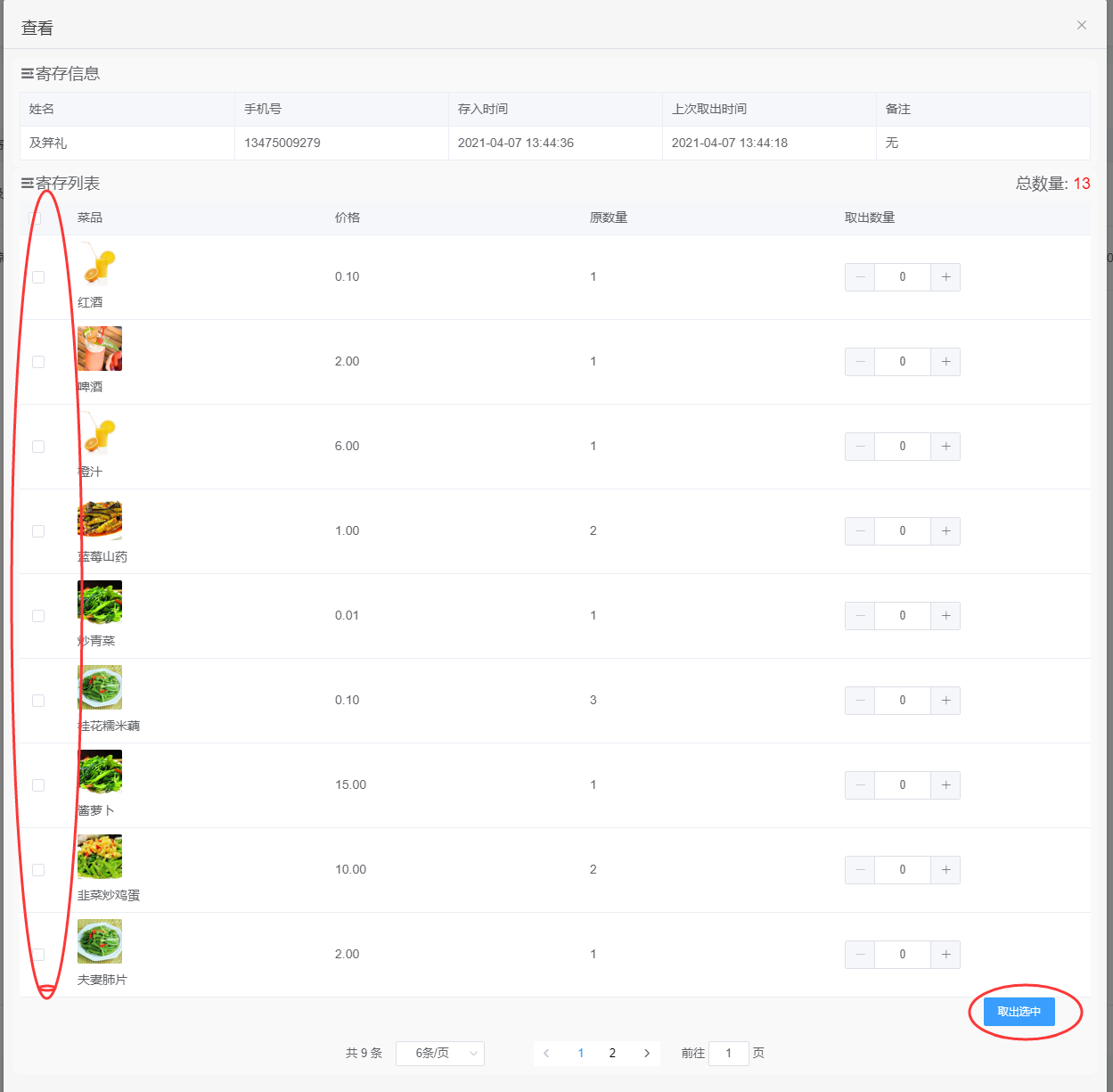This screenshot has height=1092, width=1113.
Task: Decrease 取出数量 for 酱萝卜
Action: pyautogui.click(x=860, y=785)
